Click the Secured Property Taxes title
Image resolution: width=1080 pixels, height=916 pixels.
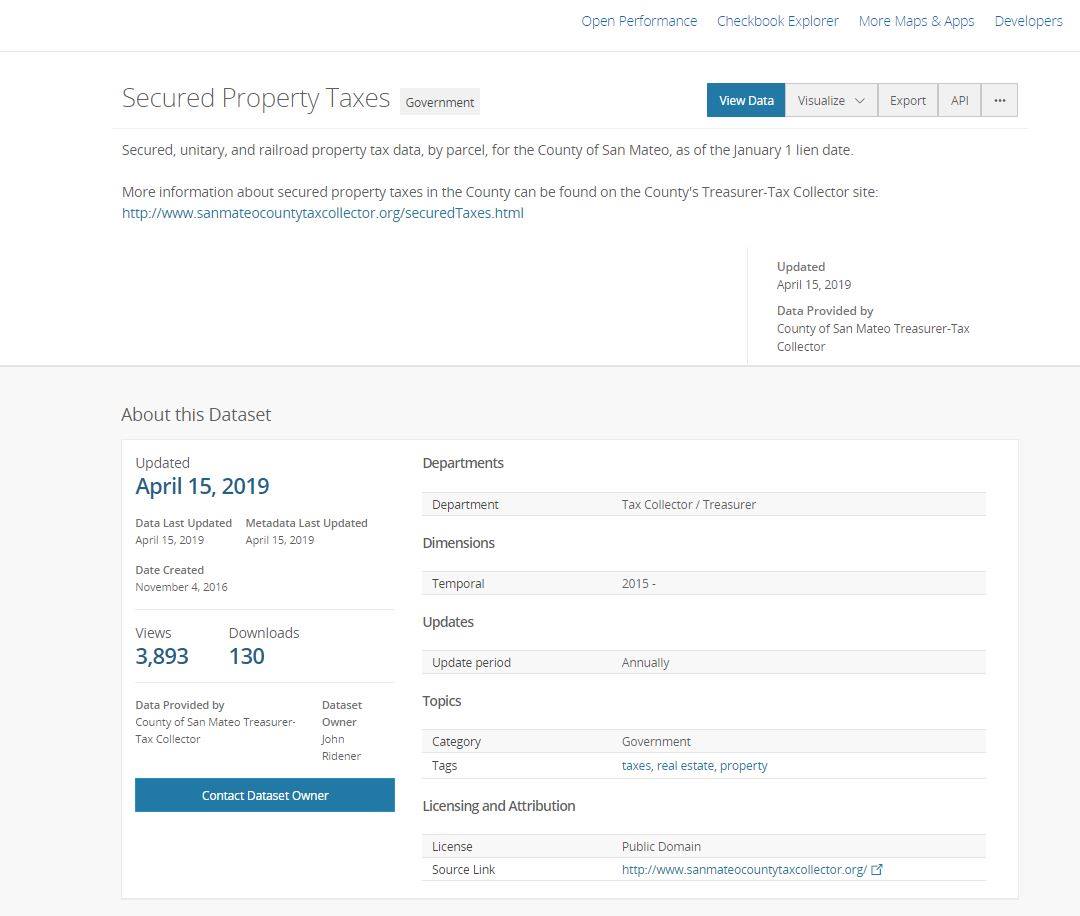point(256,98)
